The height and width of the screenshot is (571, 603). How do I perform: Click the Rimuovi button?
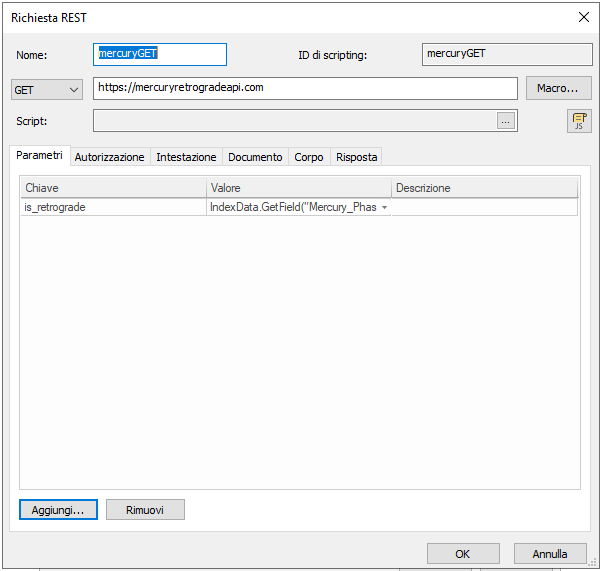tap(145, 510)
